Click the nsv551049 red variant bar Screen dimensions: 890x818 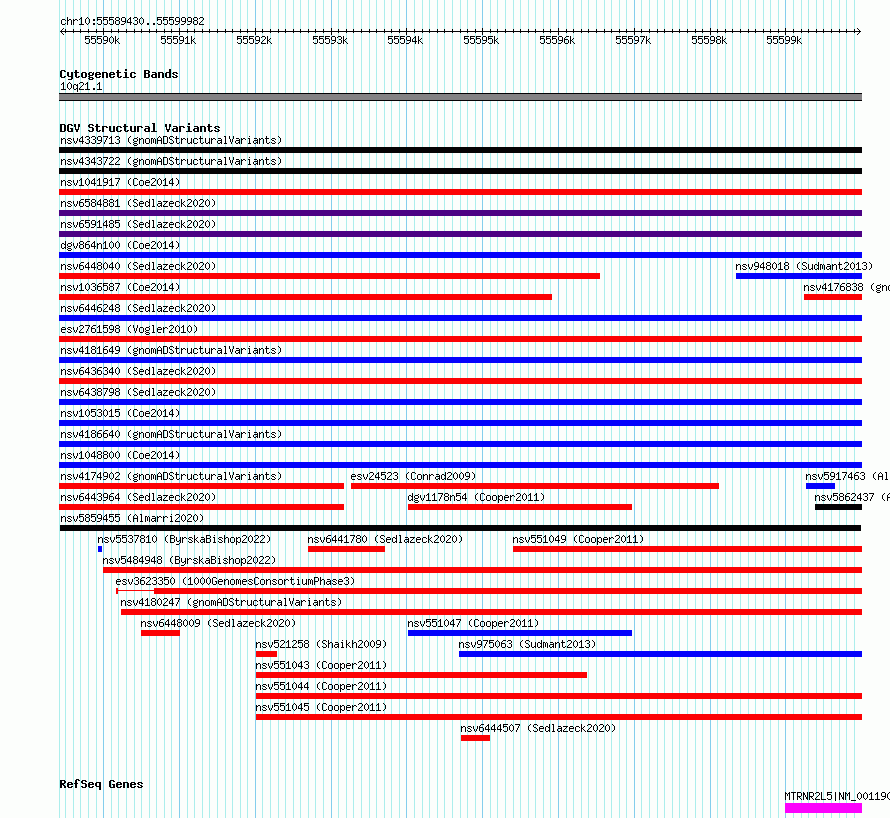pos(687,549)
